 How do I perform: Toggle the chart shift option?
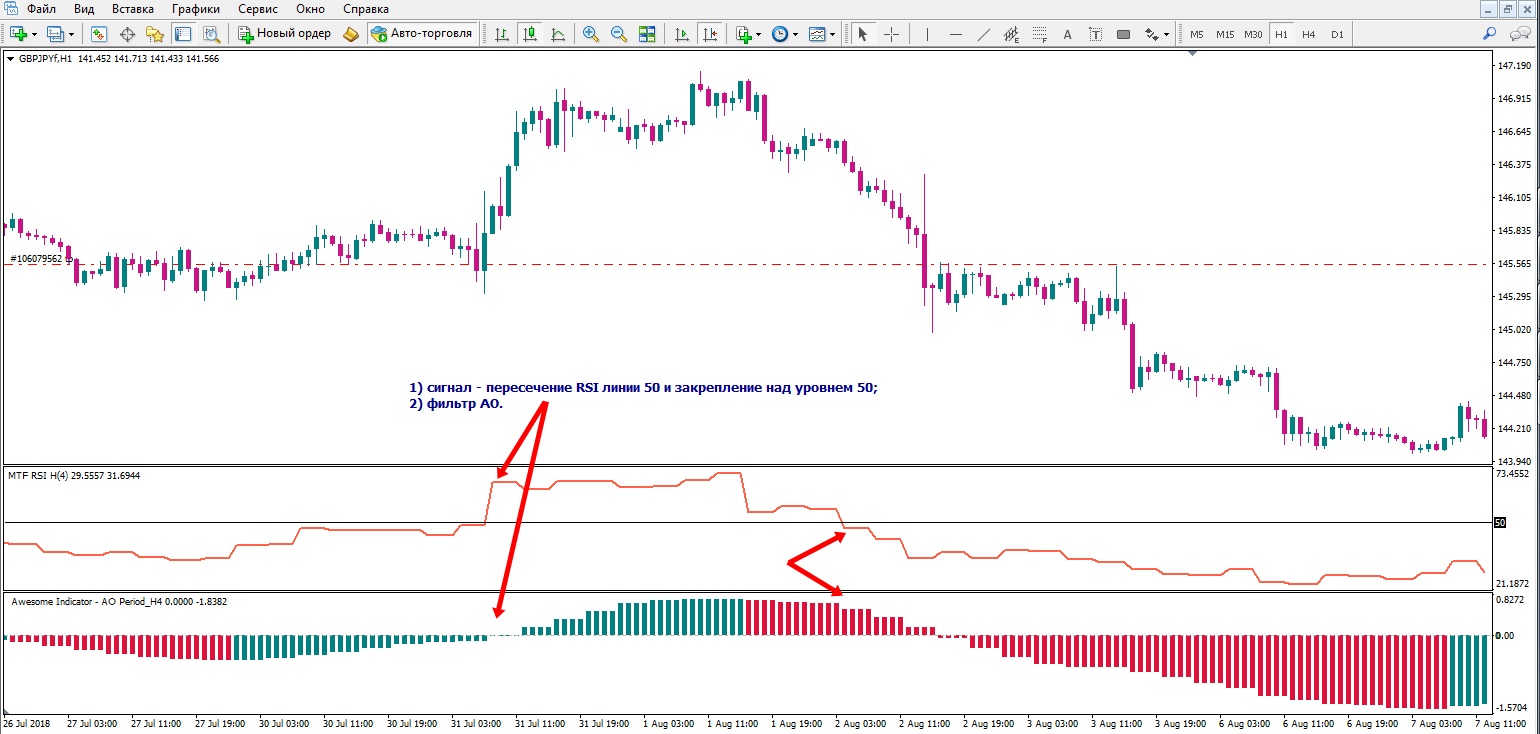click(x=710, y=34)
